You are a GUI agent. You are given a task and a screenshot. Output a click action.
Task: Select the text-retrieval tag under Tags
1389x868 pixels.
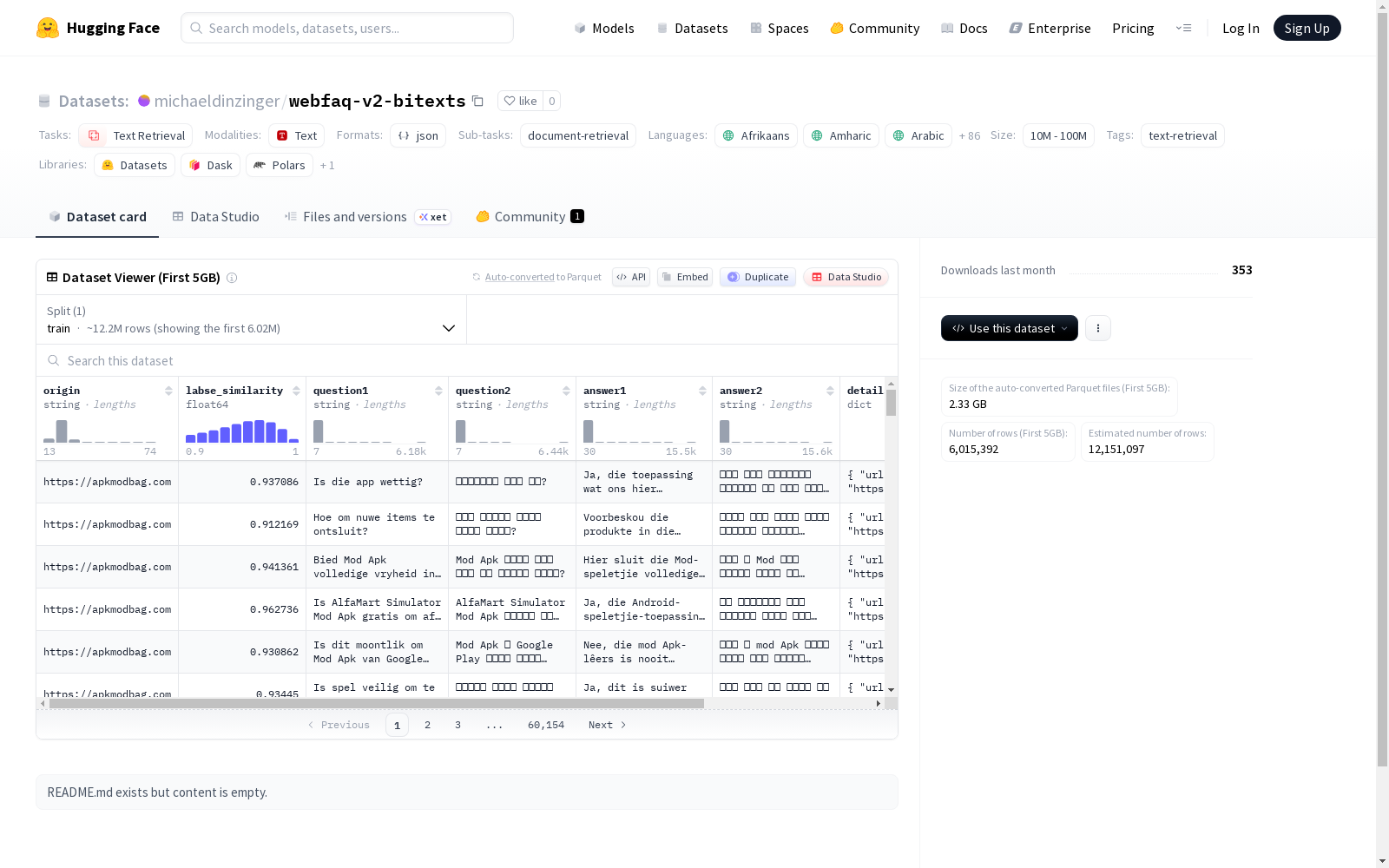[1182, 135]
